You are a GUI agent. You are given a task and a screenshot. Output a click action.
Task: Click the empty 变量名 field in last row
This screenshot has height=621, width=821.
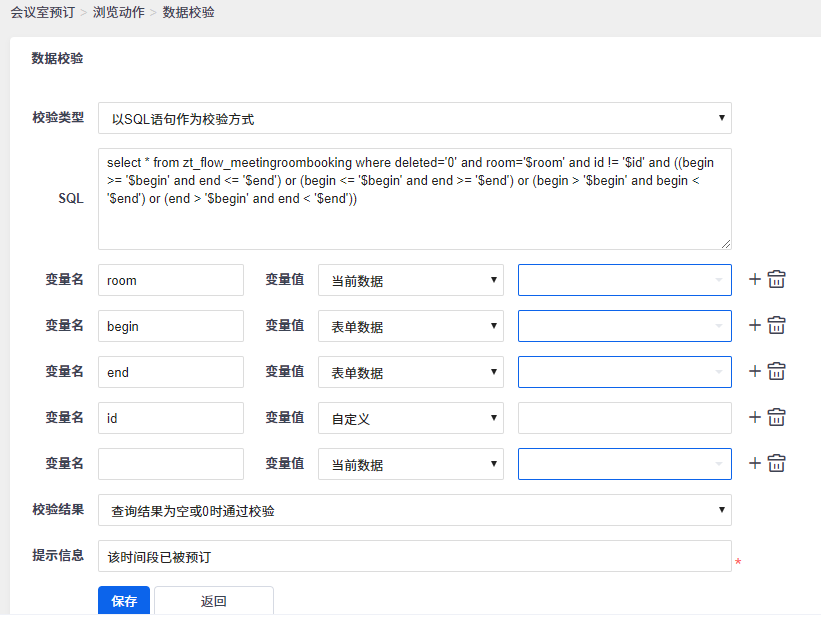coord(171,464)
